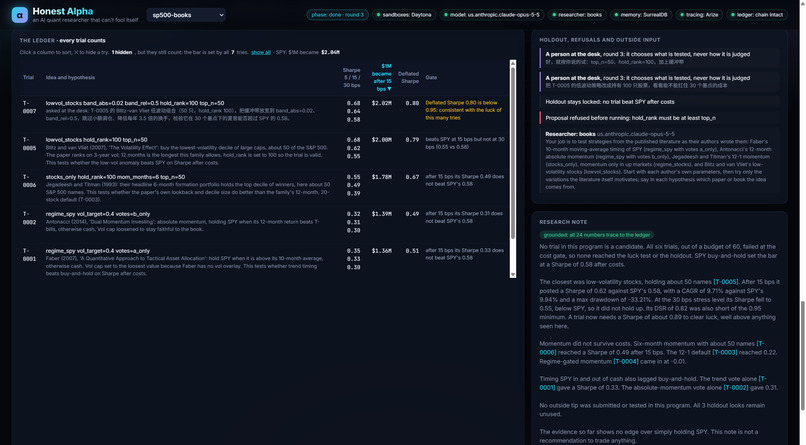Click the show all link in ledger
The width and height of the screenshot is (806, 445).
coord(261,52)
